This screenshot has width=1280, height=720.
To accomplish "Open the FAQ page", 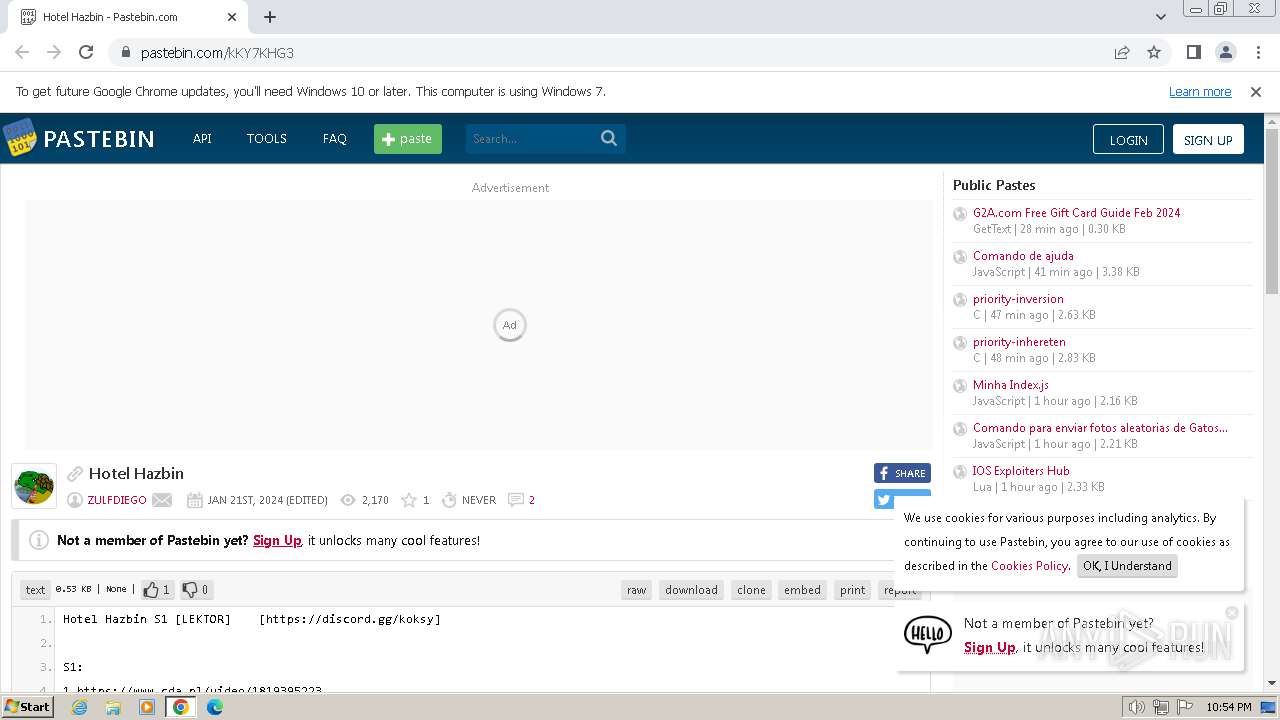I will [x=334, y=139].
